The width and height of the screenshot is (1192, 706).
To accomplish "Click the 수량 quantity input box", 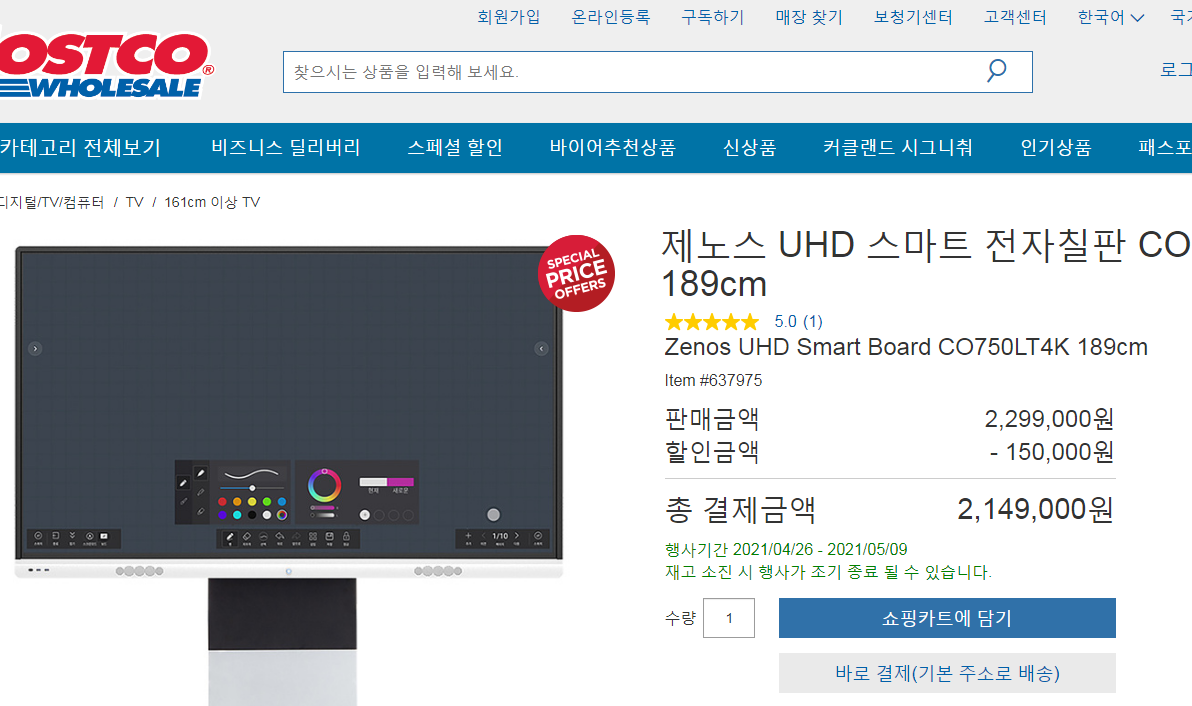I will [x=729, y=618].
